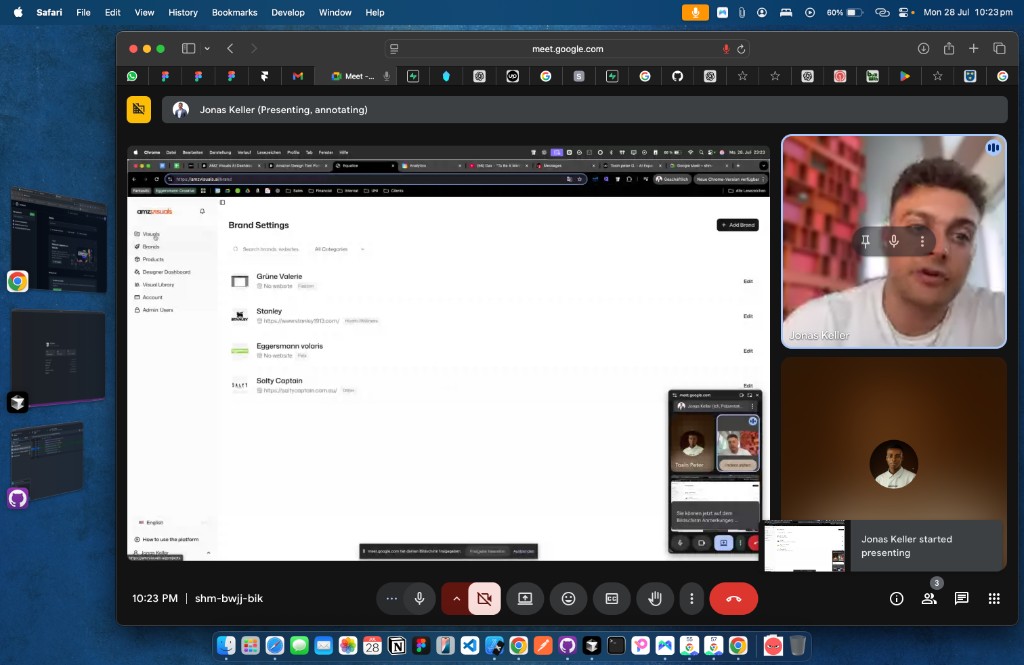Show Safari downloads

(x=923, y=48)
